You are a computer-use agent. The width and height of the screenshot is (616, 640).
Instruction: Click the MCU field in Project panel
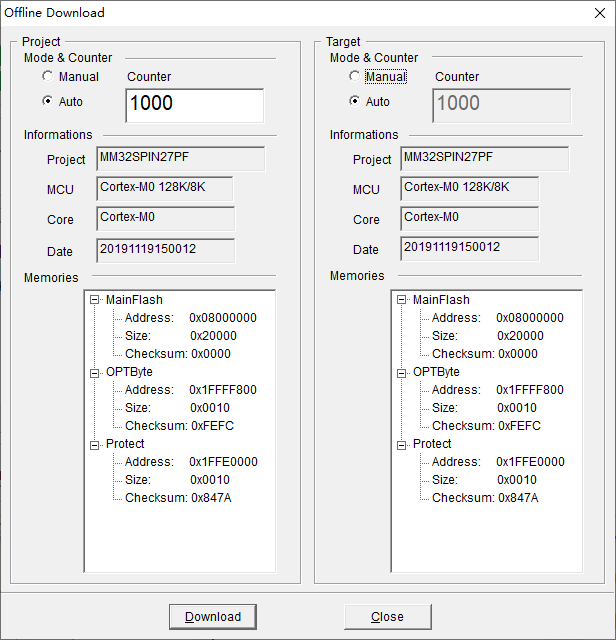pyautogui.click(x=165, y=188)
